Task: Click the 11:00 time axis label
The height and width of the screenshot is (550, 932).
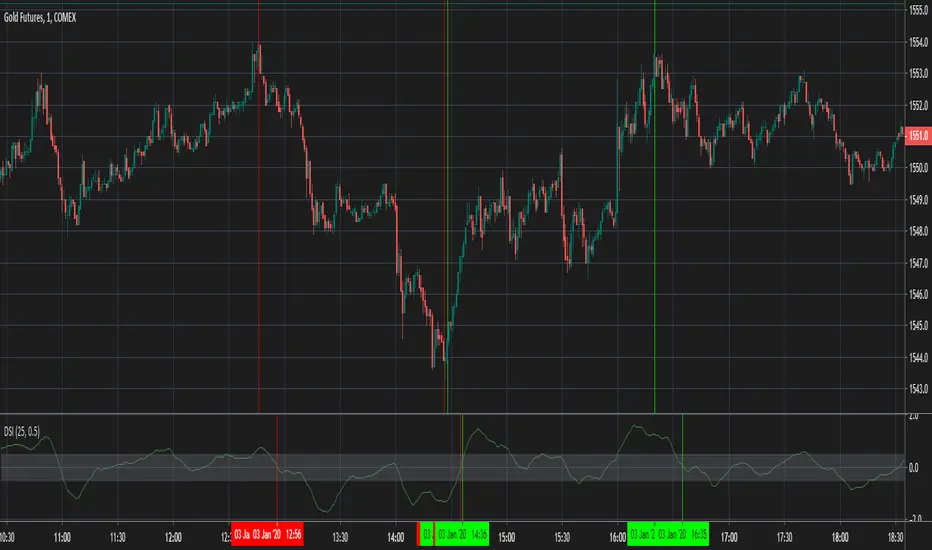Action: [x=62, y=538]
